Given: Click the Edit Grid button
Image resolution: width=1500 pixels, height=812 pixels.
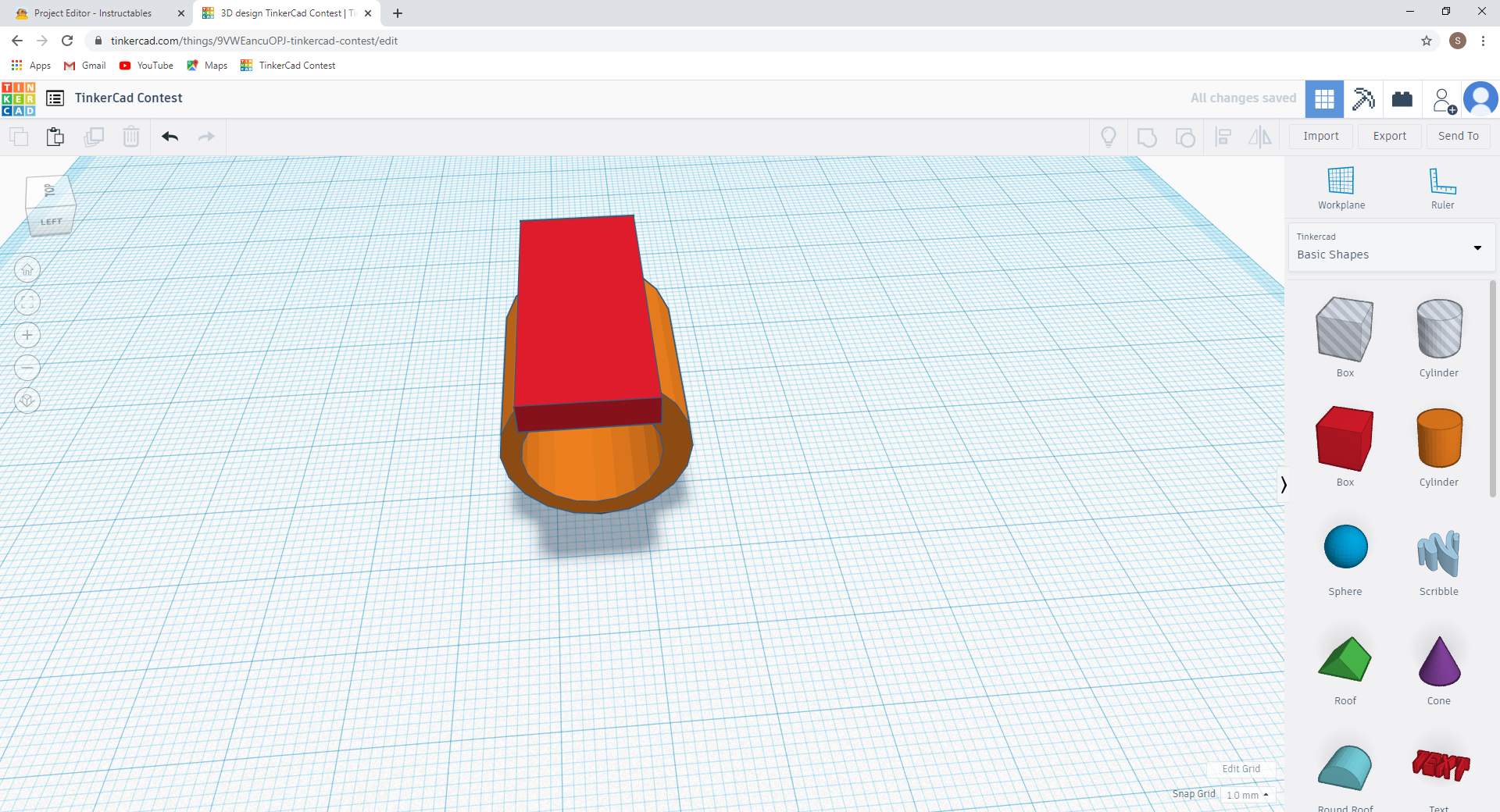Looking at the screenshot, I should click(1241, 768).
